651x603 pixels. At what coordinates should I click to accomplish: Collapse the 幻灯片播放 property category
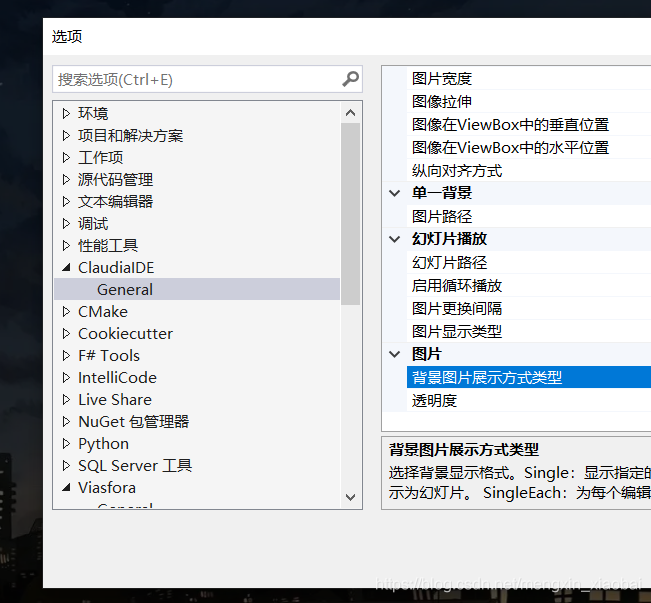(394, 239)
